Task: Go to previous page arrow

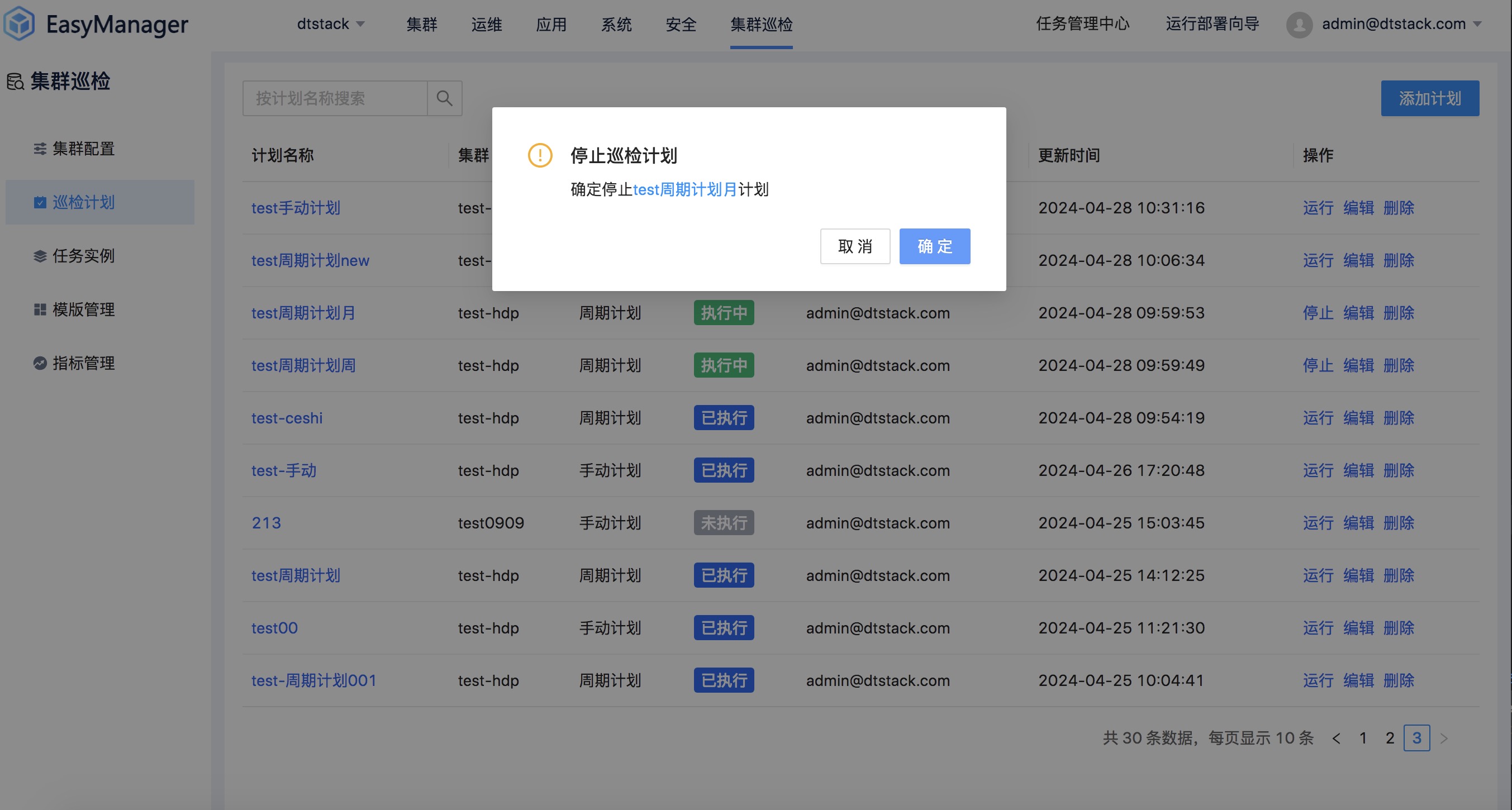Action: pyautogui.click(x=1337, y=738)
